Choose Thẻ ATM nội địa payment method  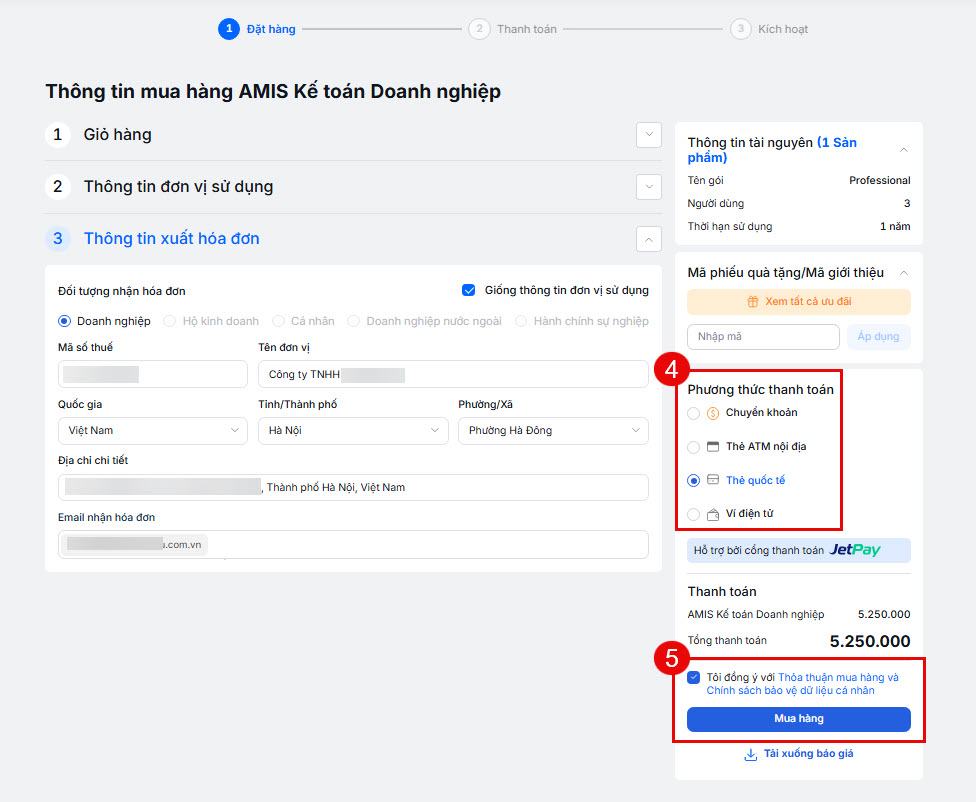pyautogui.click(x=693, y=447)
